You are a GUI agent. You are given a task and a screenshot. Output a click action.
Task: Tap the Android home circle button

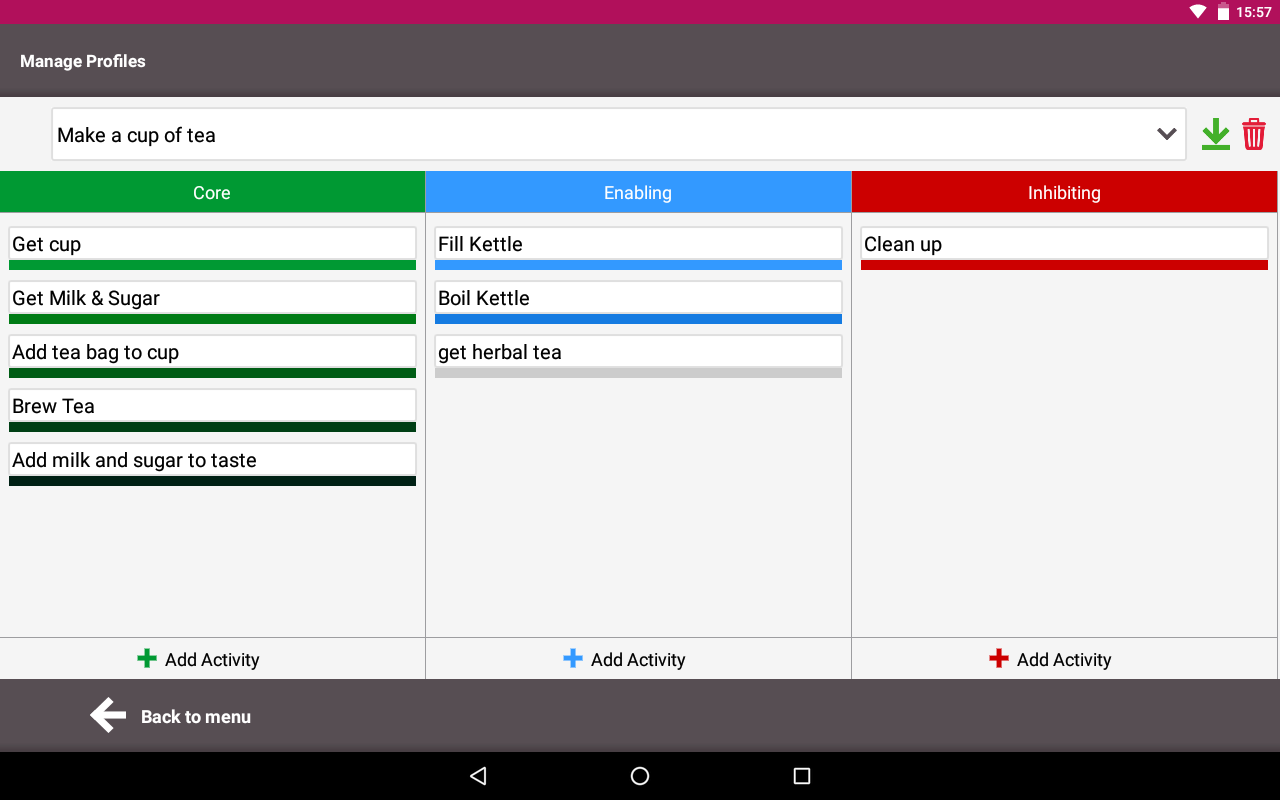tap(640, 776)
